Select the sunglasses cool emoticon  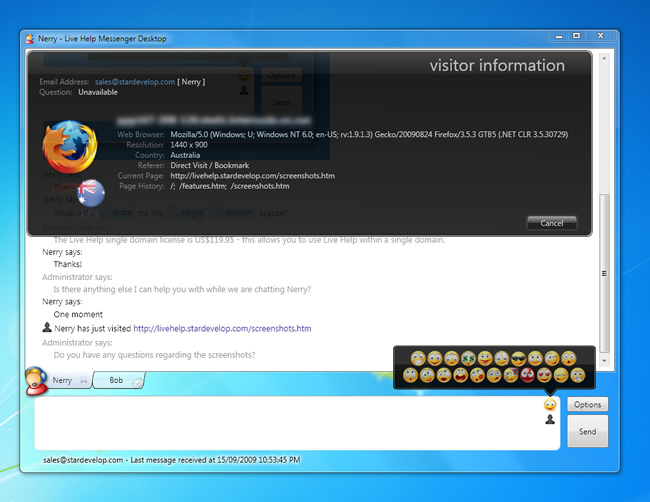[x=518, y=358]
